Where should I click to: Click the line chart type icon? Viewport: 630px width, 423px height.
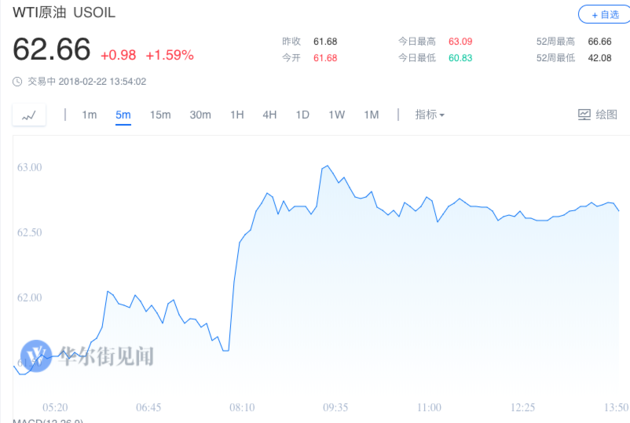point(29,115)
